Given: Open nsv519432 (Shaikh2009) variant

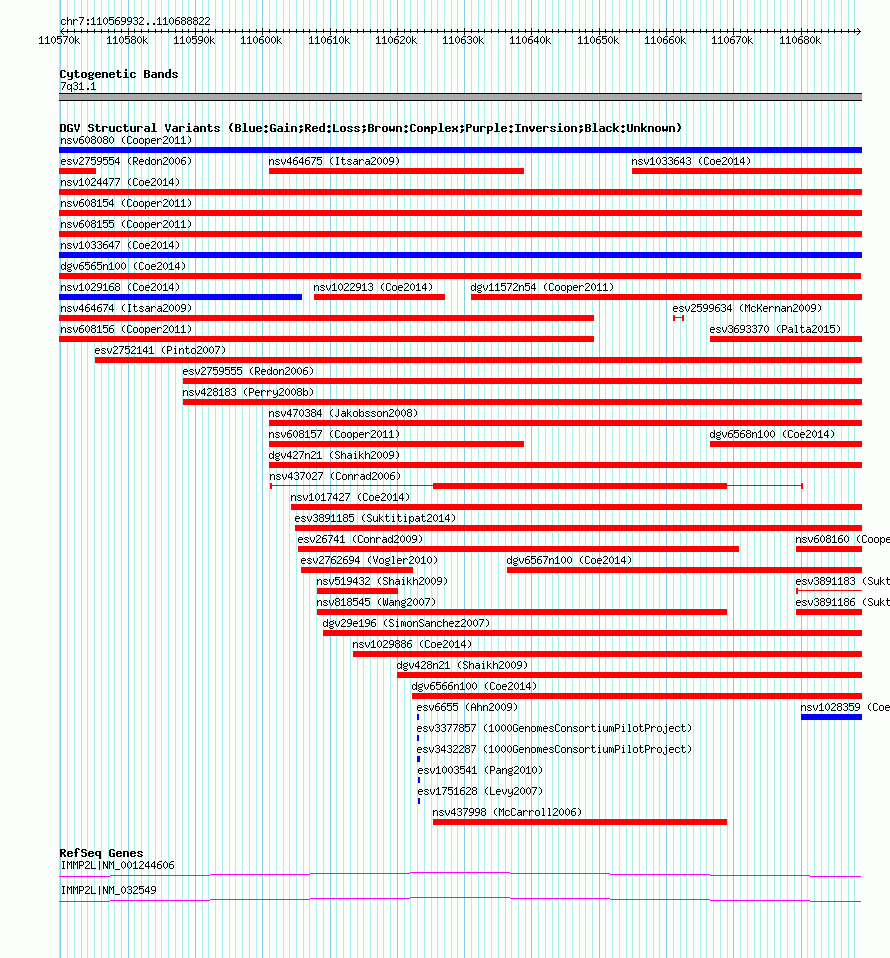Looking at the screenshot, I should (x=382, y=581).
